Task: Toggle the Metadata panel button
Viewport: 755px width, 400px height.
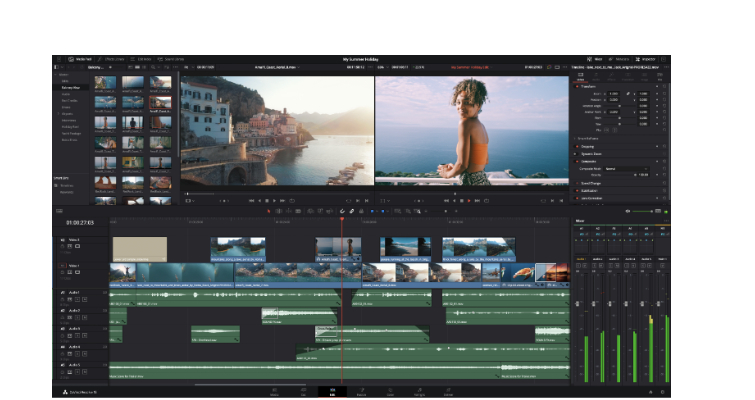Action: tap(619, 59)
